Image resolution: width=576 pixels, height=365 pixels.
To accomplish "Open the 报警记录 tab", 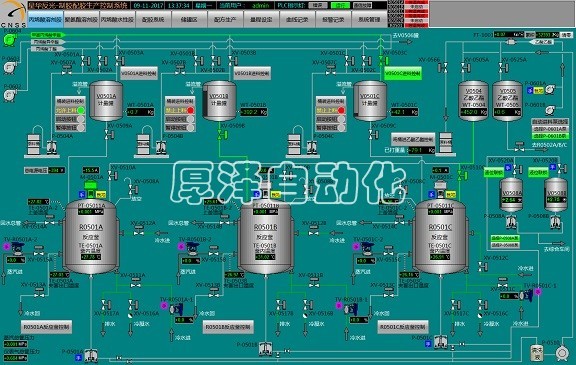I will [333, 19].
